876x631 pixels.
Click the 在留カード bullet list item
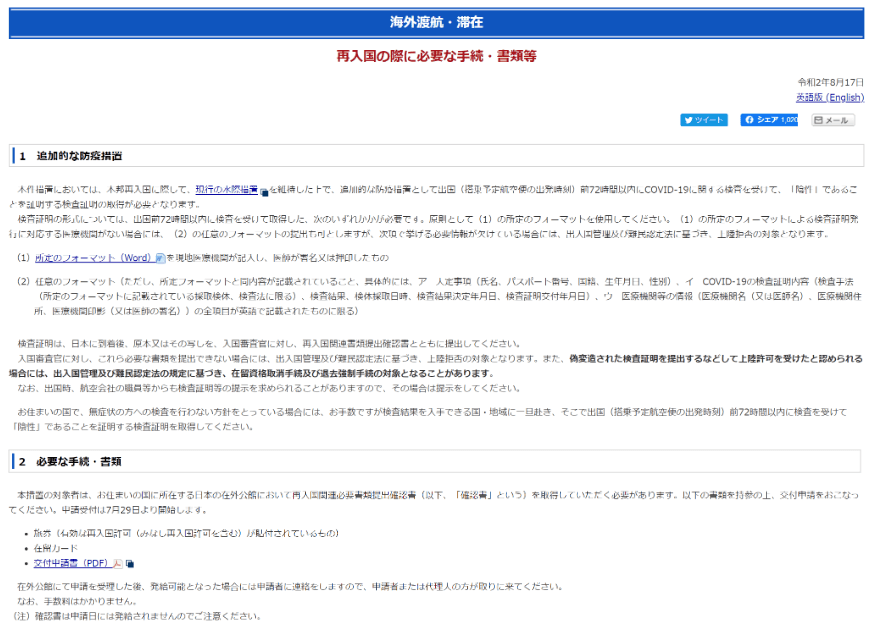click(x=56, y=548)
